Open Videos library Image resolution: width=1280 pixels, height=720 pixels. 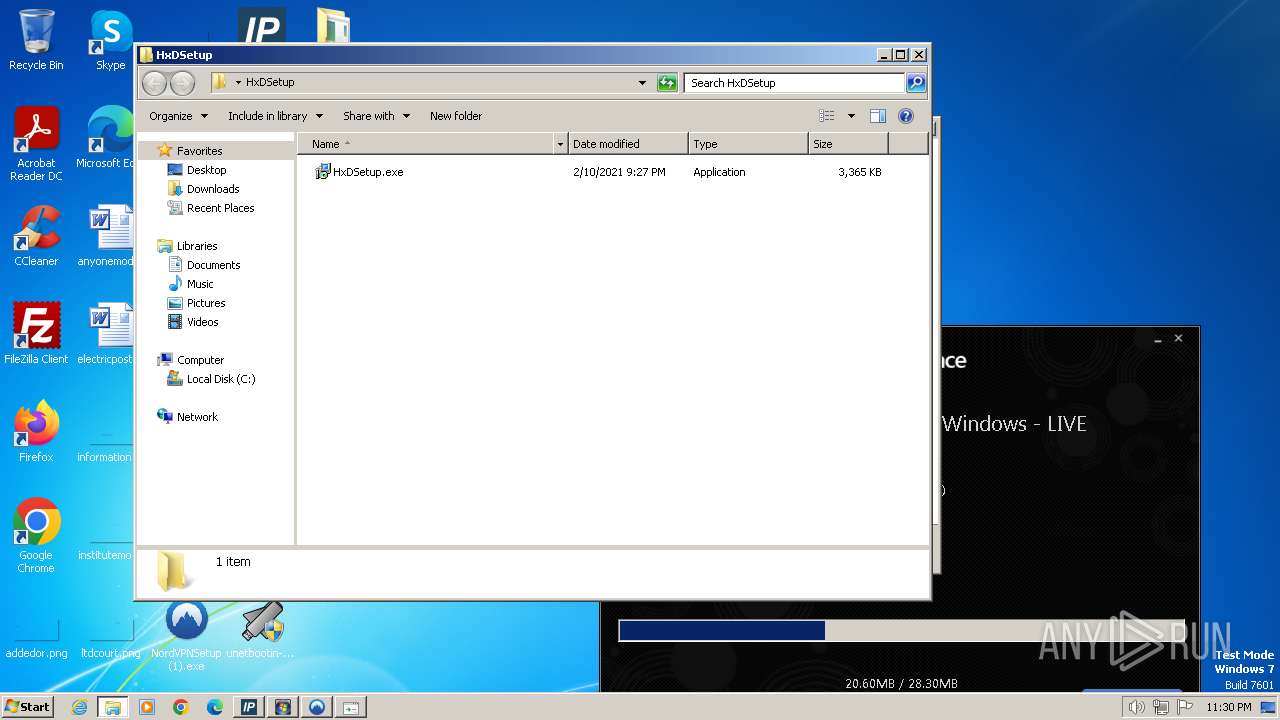pos(202,322)
